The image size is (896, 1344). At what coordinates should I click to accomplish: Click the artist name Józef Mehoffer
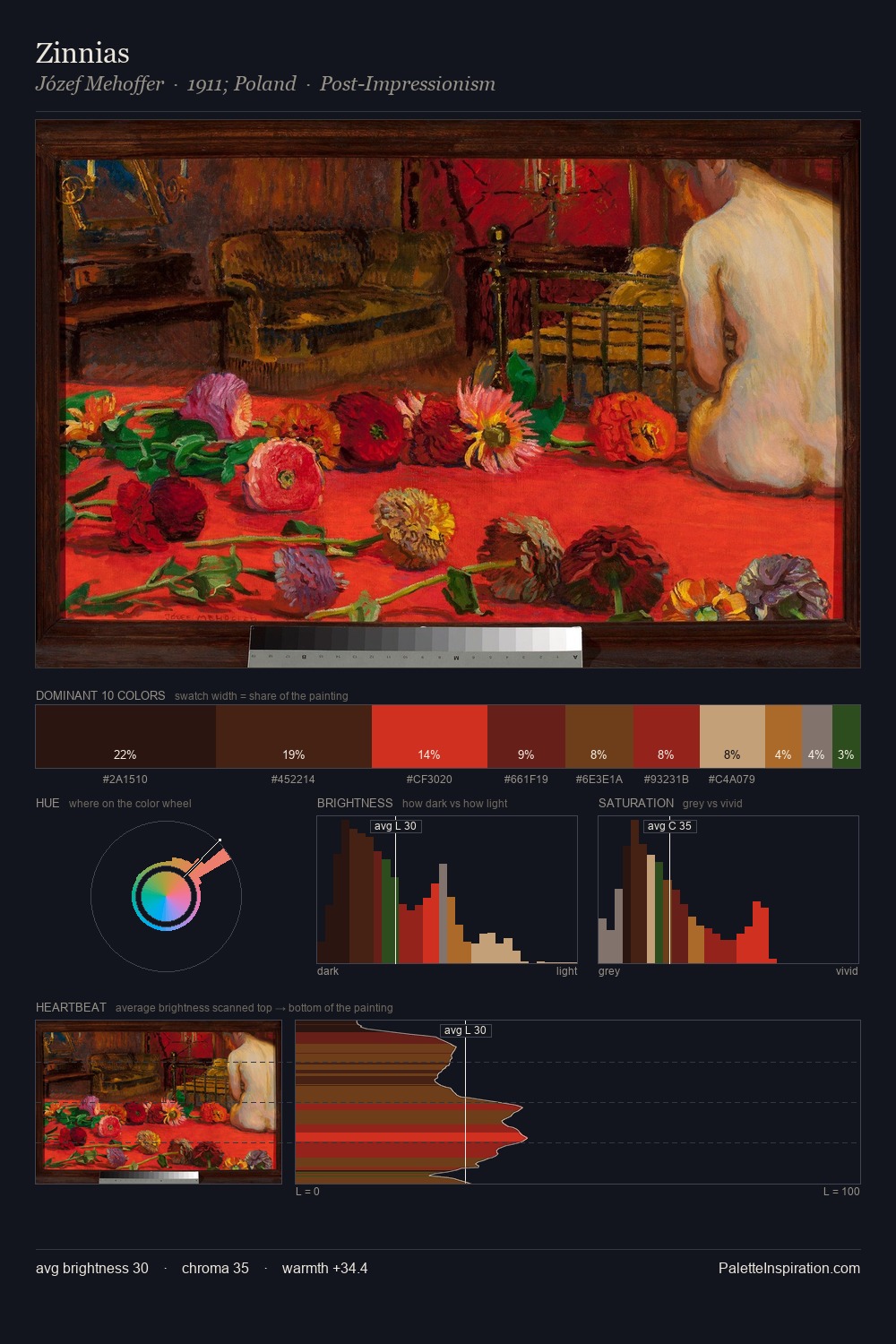tap(99, 84)
